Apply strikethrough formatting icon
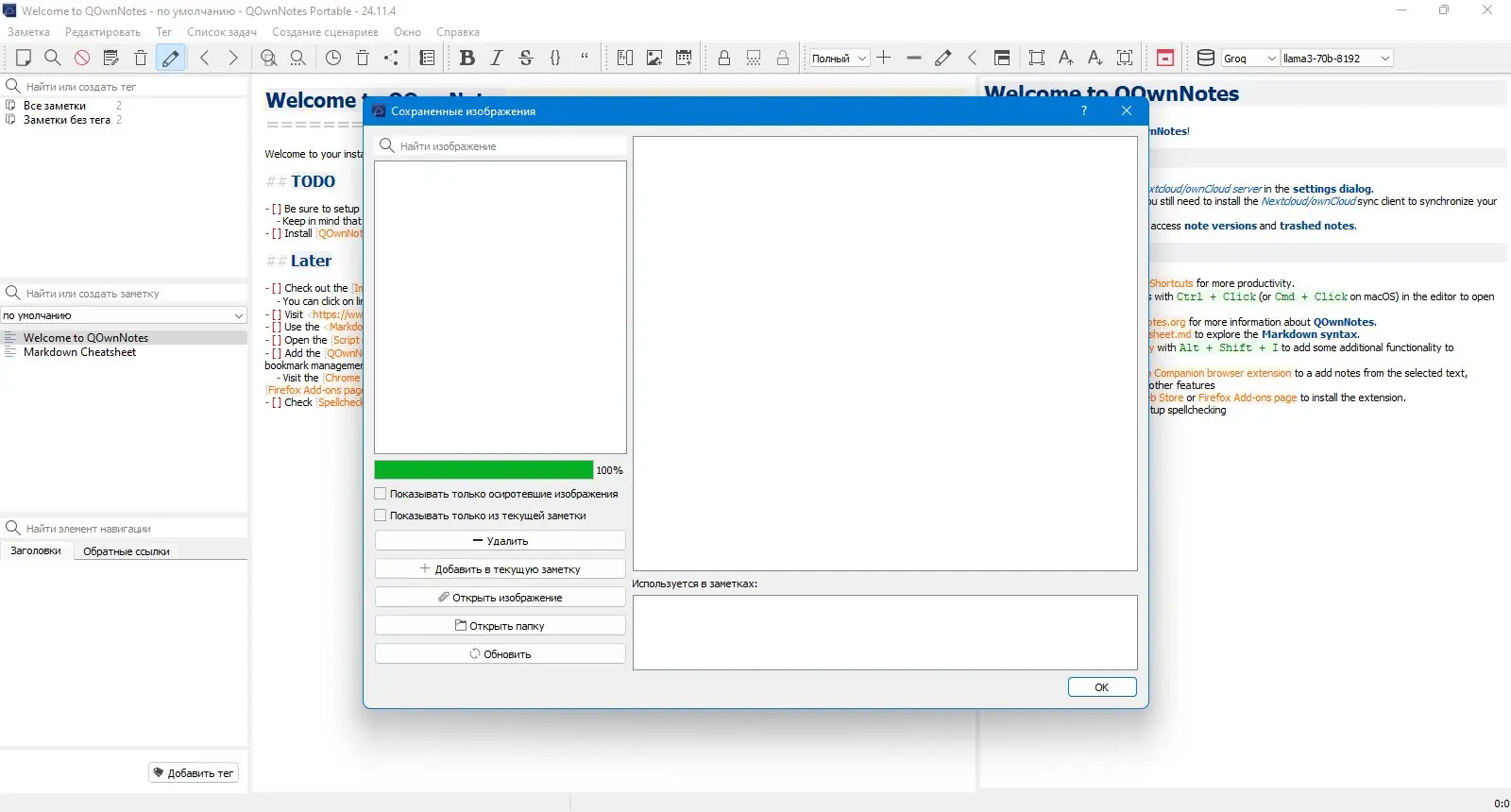This screenshot has height=812, width=1511. point(526,58)
